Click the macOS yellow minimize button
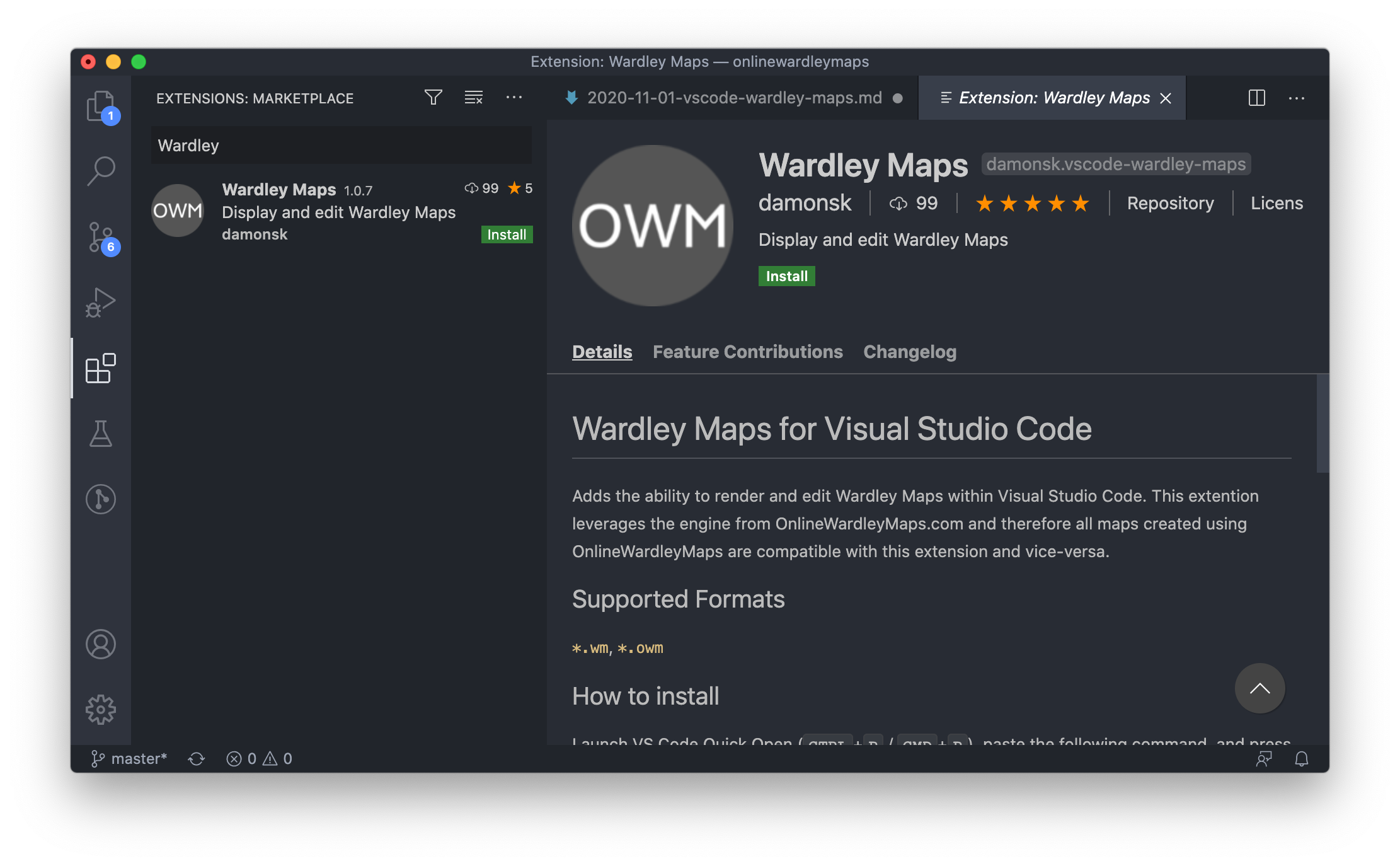Viewport: 1400px width, 866px height. [x=113, y=62]
